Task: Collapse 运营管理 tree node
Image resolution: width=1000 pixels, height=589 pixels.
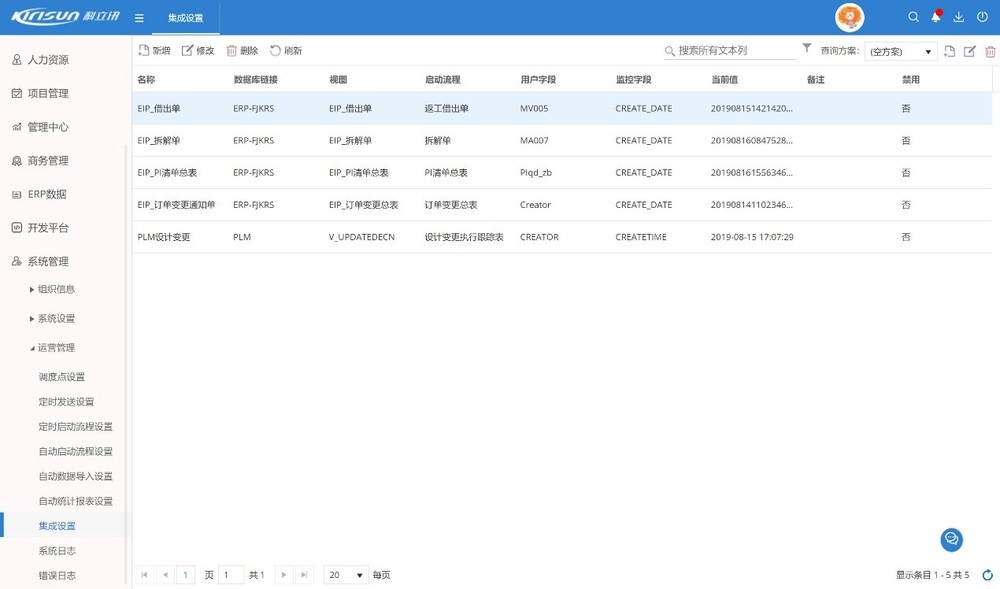Action: pos(32,348)
